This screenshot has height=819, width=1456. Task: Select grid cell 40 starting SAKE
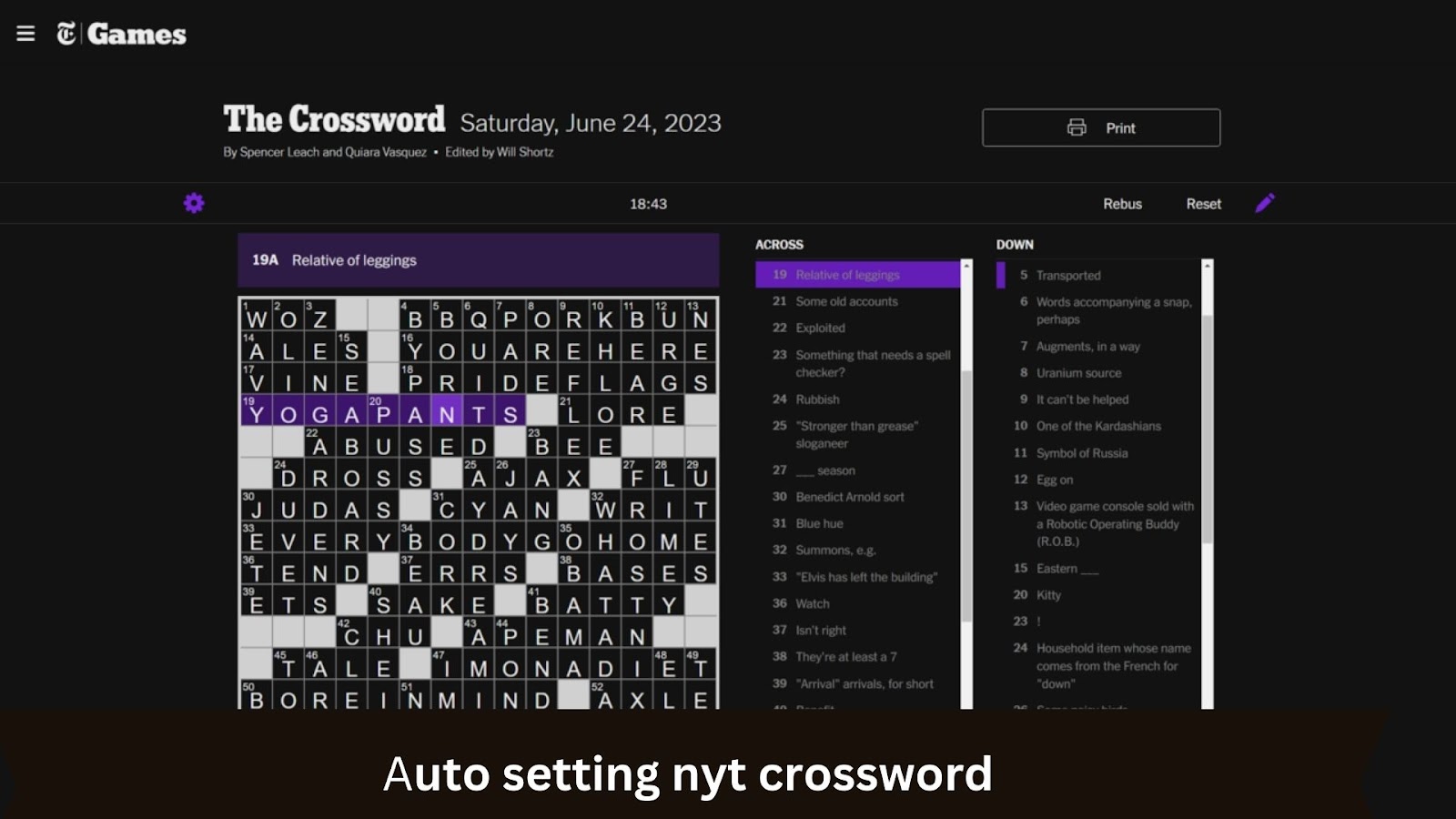[x=383, y=601]
